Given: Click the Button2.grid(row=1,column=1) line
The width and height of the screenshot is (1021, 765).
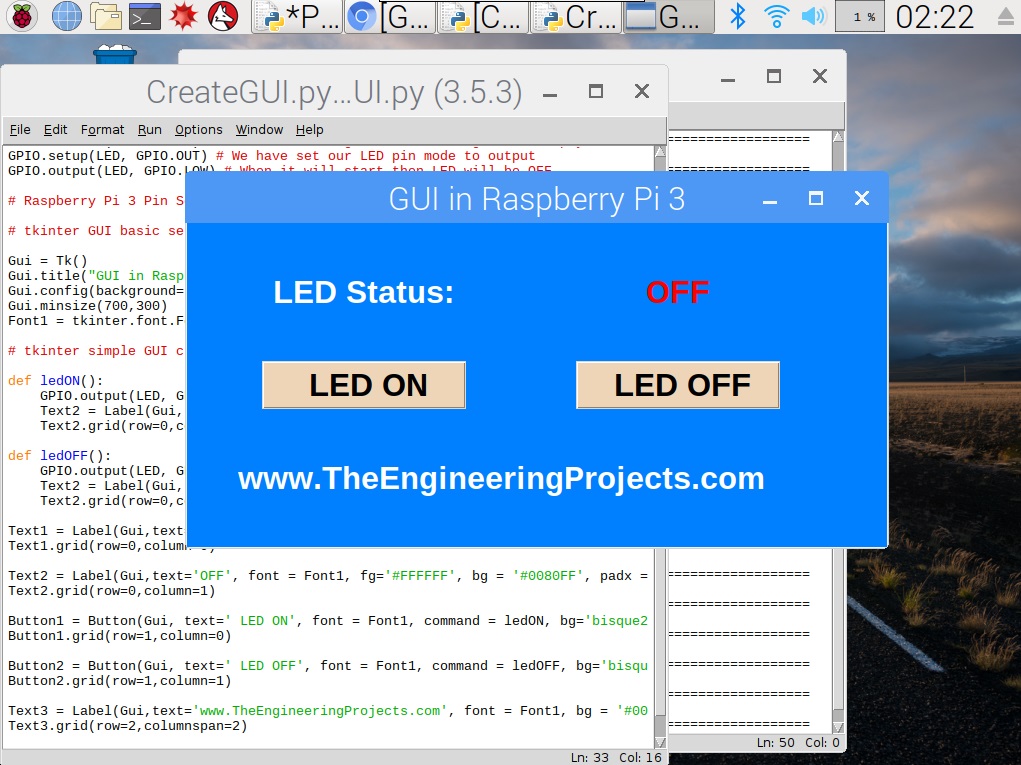Looking at the screenshot, I should tap(119, 680).
